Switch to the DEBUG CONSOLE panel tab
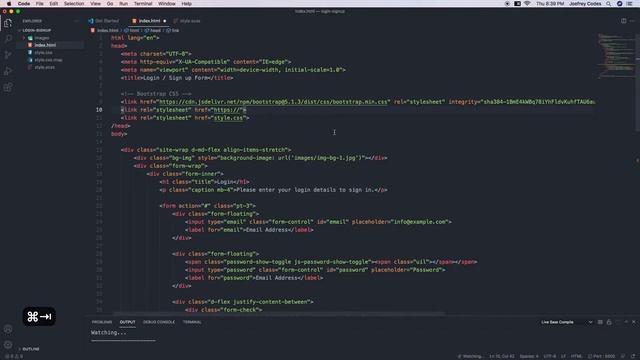 click(x=159, y=322)
